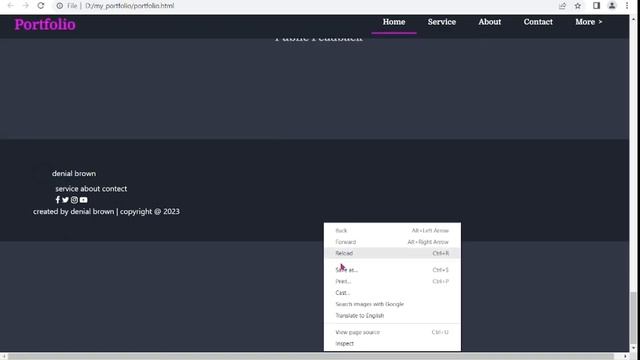The width and height of the screenshot is (640, 360).
Task: Go to Home in navigation bar
Action: click(394, 22)
